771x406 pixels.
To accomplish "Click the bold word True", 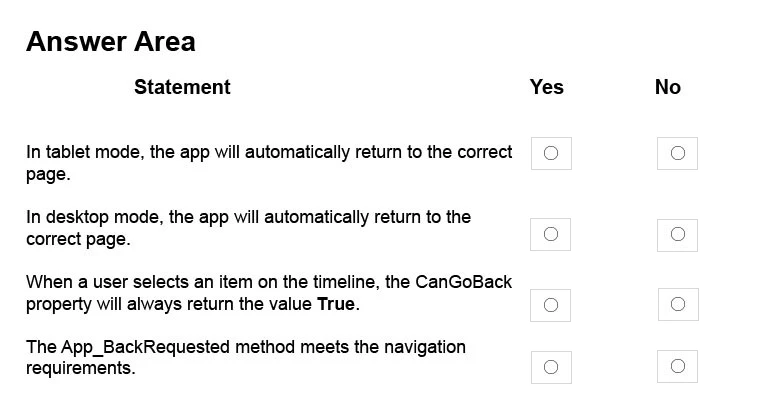I will click(x=336, y=304).
